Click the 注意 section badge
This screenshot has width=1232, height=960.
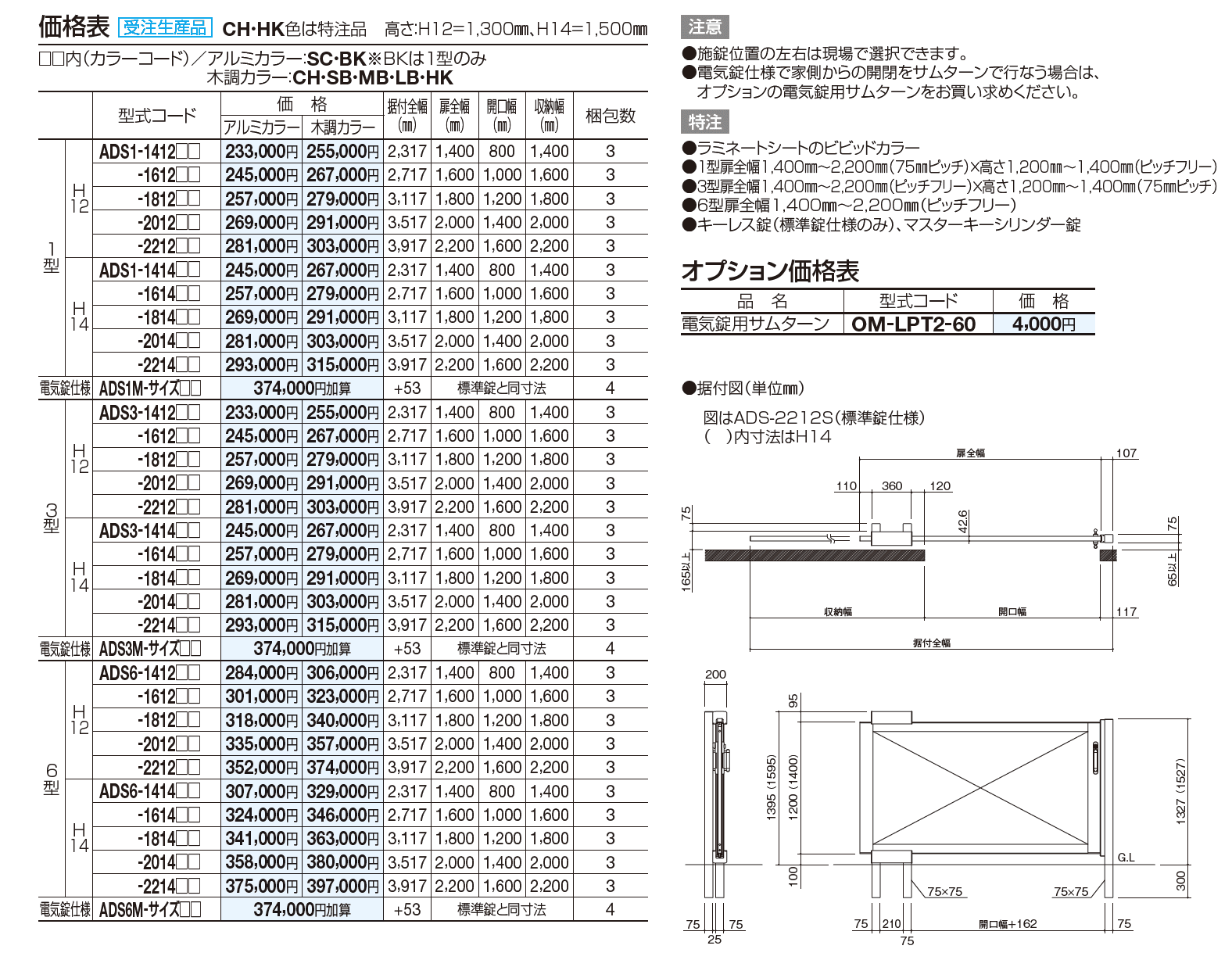tap(704, 27)
